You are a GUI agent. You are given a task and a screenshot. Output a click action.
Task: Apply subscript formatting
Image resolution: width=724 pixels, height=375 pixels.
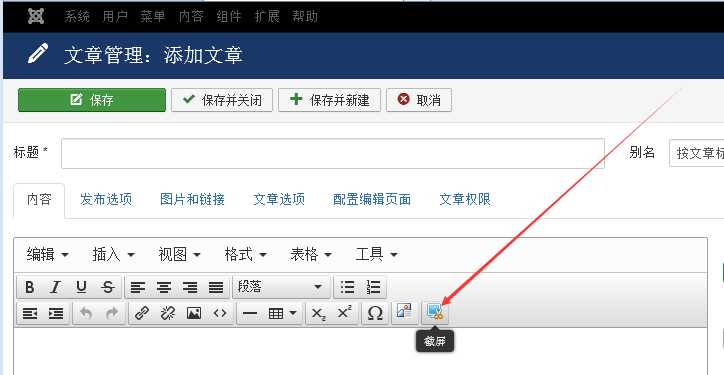tap(319, 314)
